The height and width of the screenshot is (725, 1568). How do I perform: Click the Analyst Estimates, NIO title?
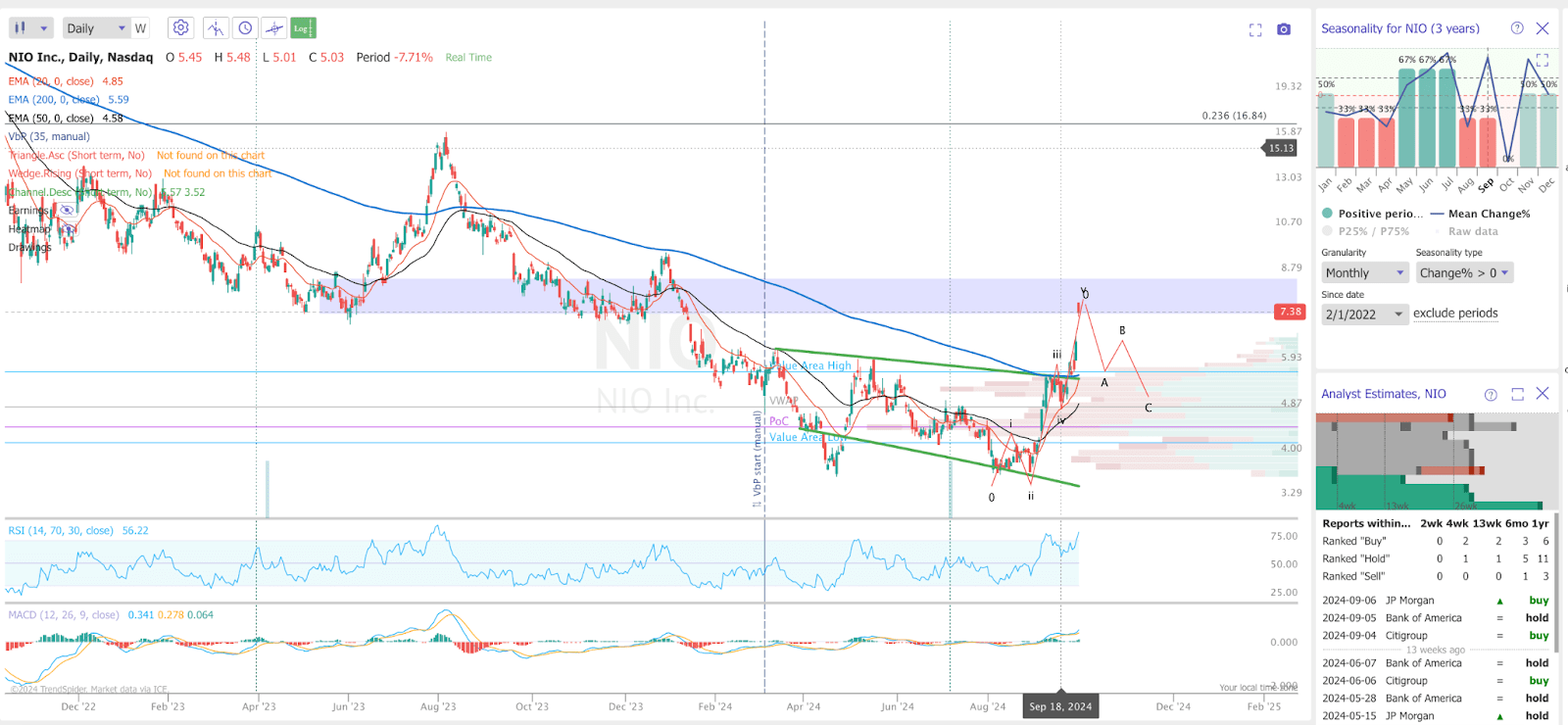tap(1384, 394)
